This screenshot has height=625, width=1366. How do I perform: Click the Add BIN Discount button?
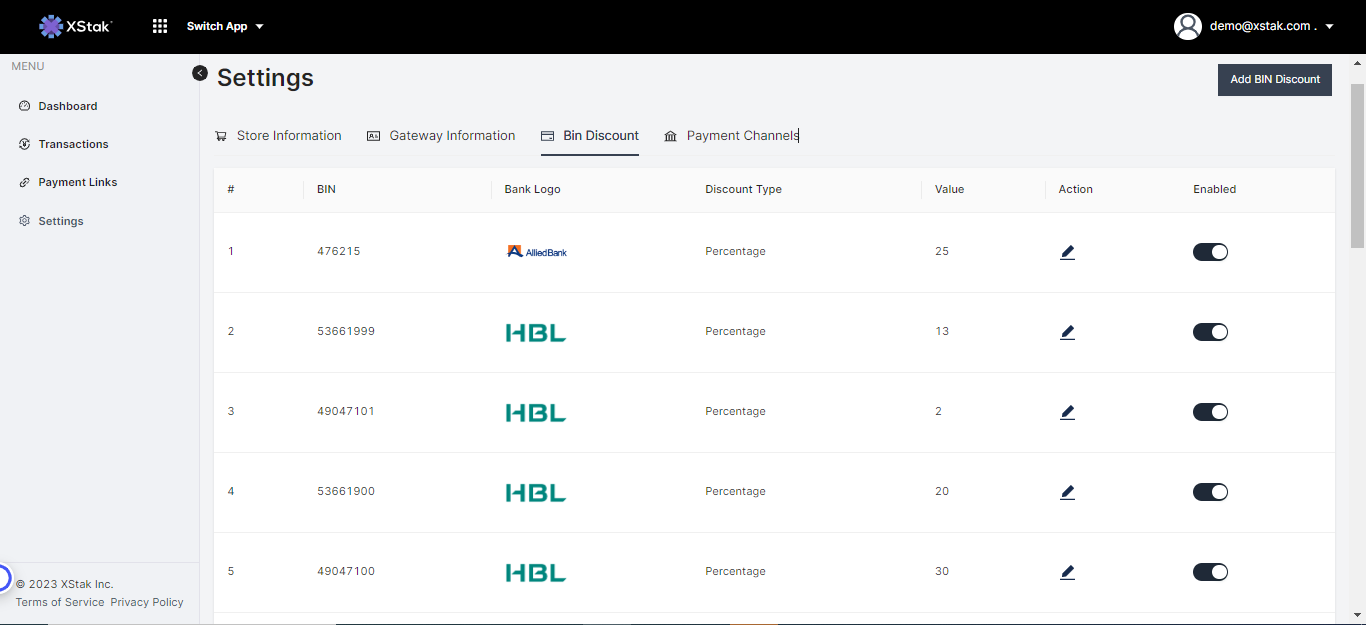[1274, 79]
